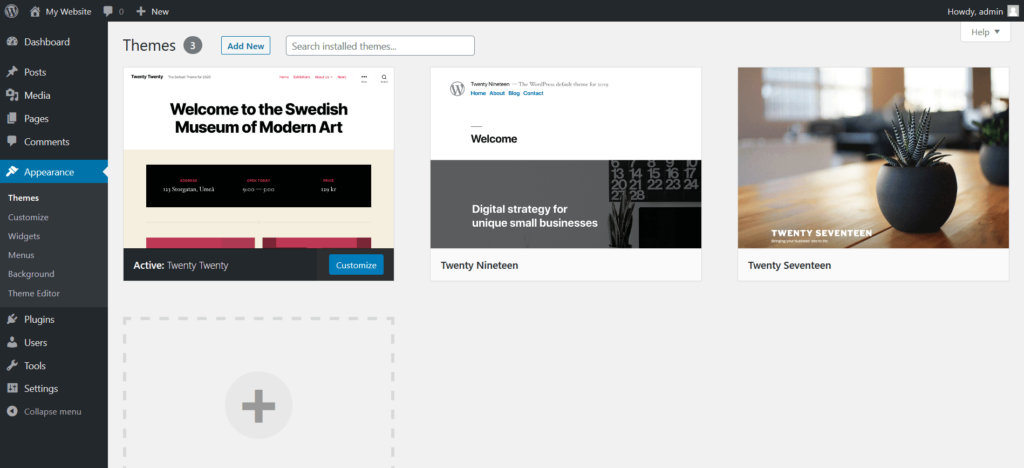Click the Themes page heading

click(x=150, y=45)
